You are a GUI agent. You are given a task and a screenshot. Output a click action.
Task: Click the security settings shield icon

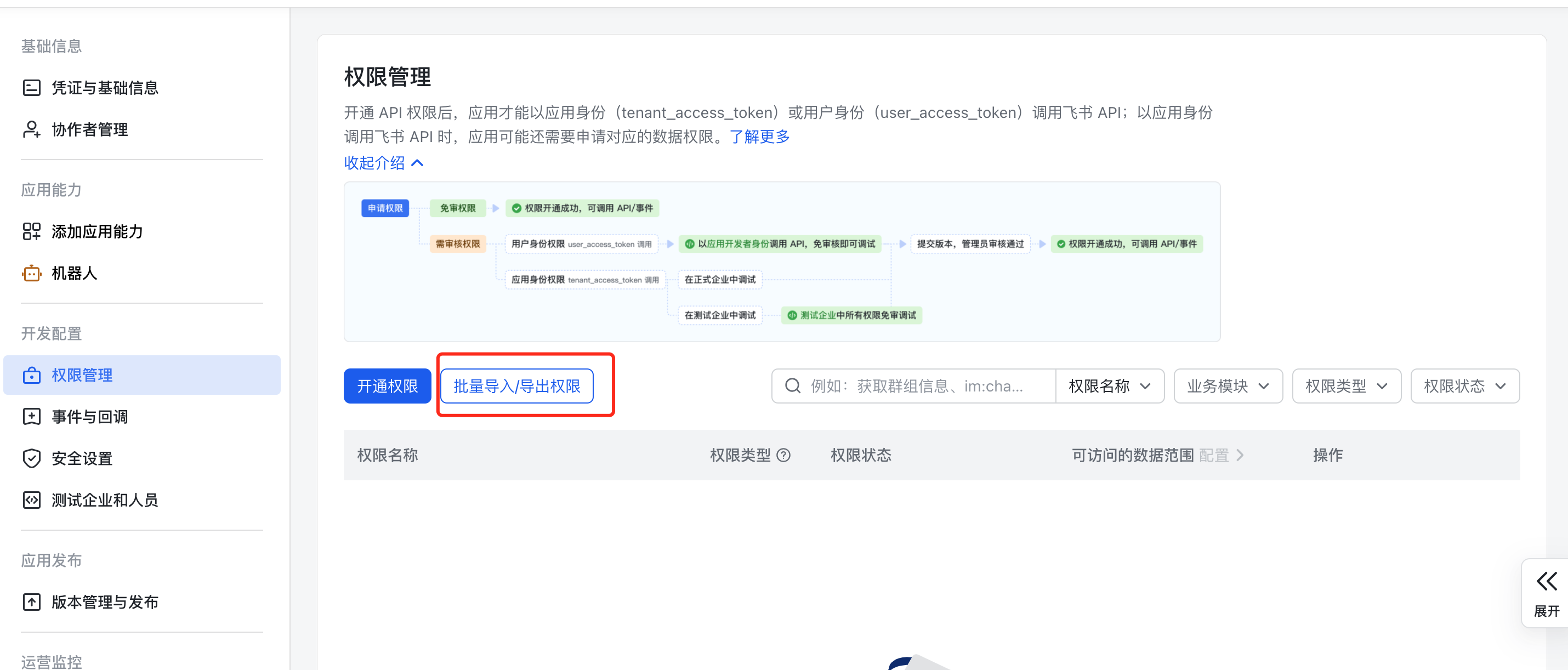[x=32, y=458]
